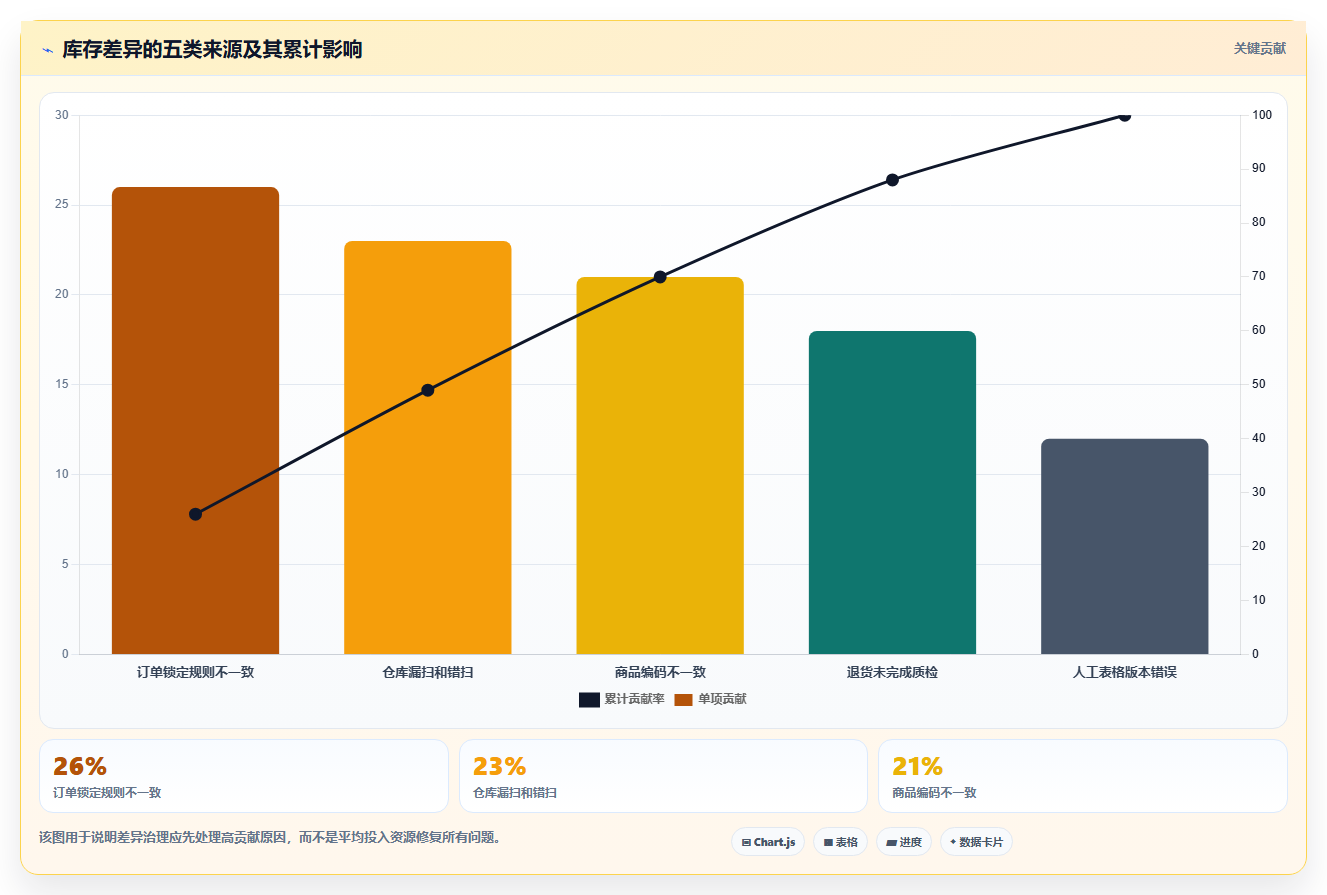
Task: Click the Chart.js tag chip
Action: [x=768, y=842]
